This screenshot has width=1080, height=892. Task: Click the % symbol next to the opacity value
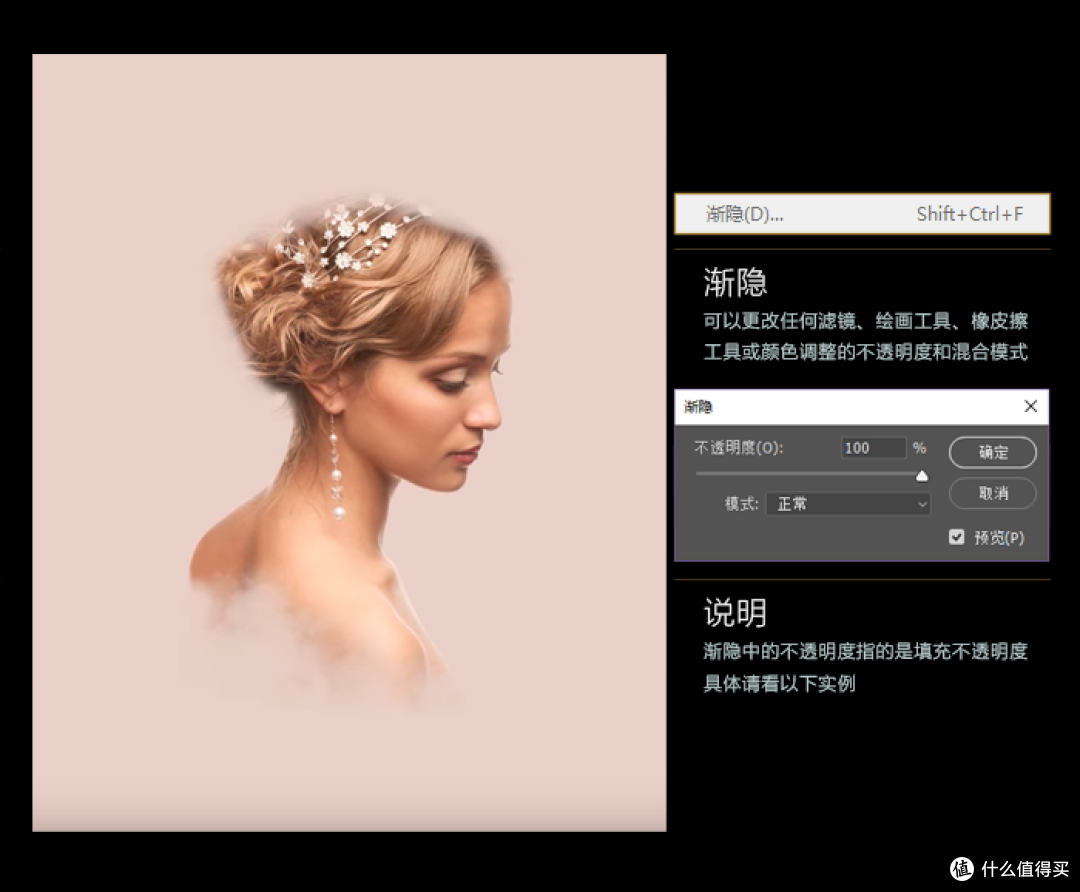tap(919, 447)
